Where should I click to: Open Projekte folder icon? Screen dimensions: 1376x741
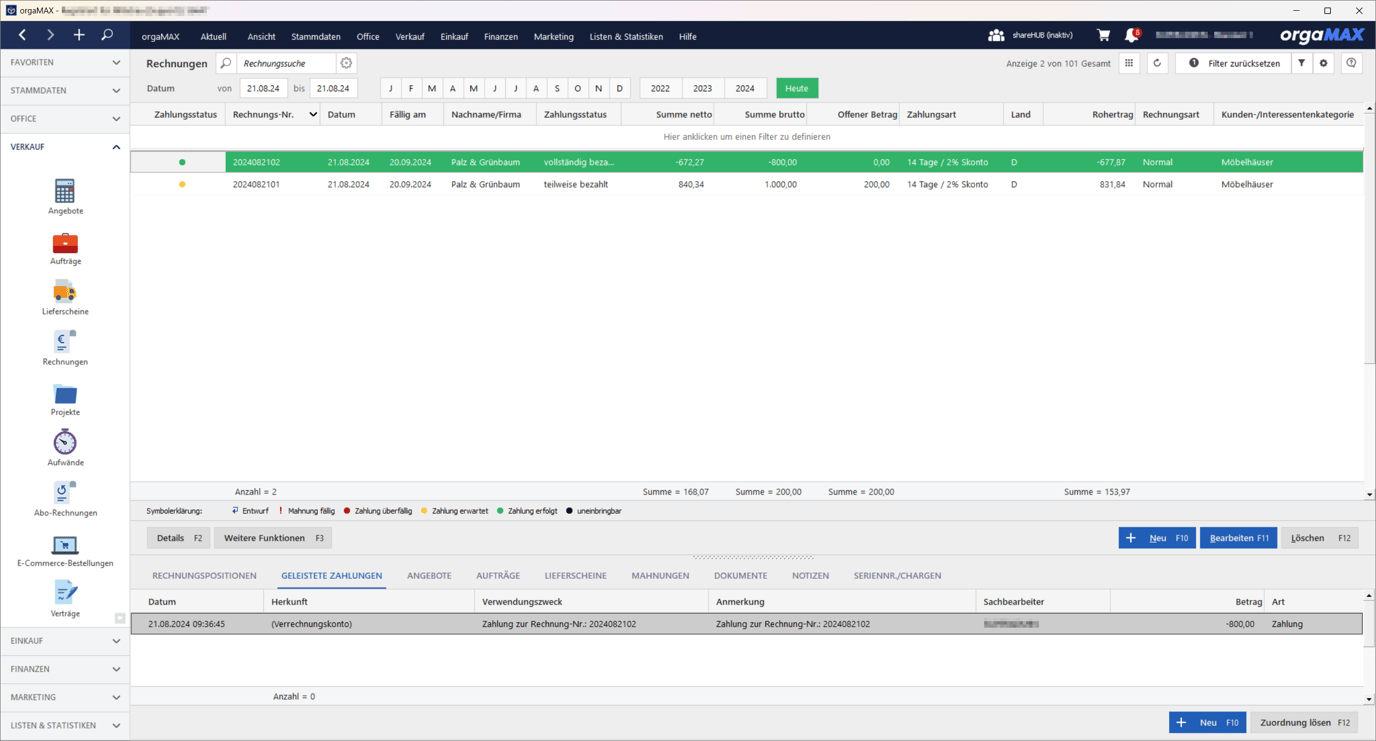65,394
